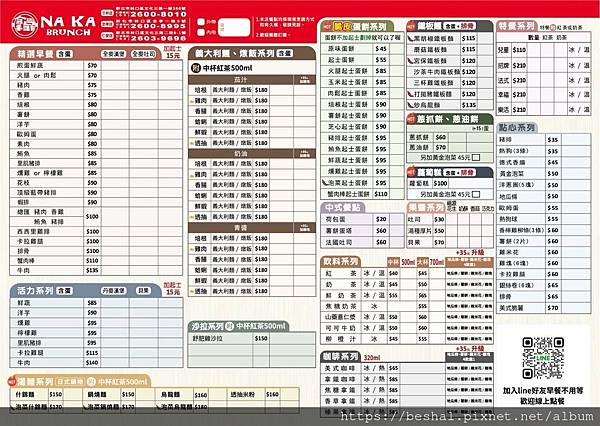600x426 pixels.
Task: Click the 奶油 sauce header bar
Action: 241,153
